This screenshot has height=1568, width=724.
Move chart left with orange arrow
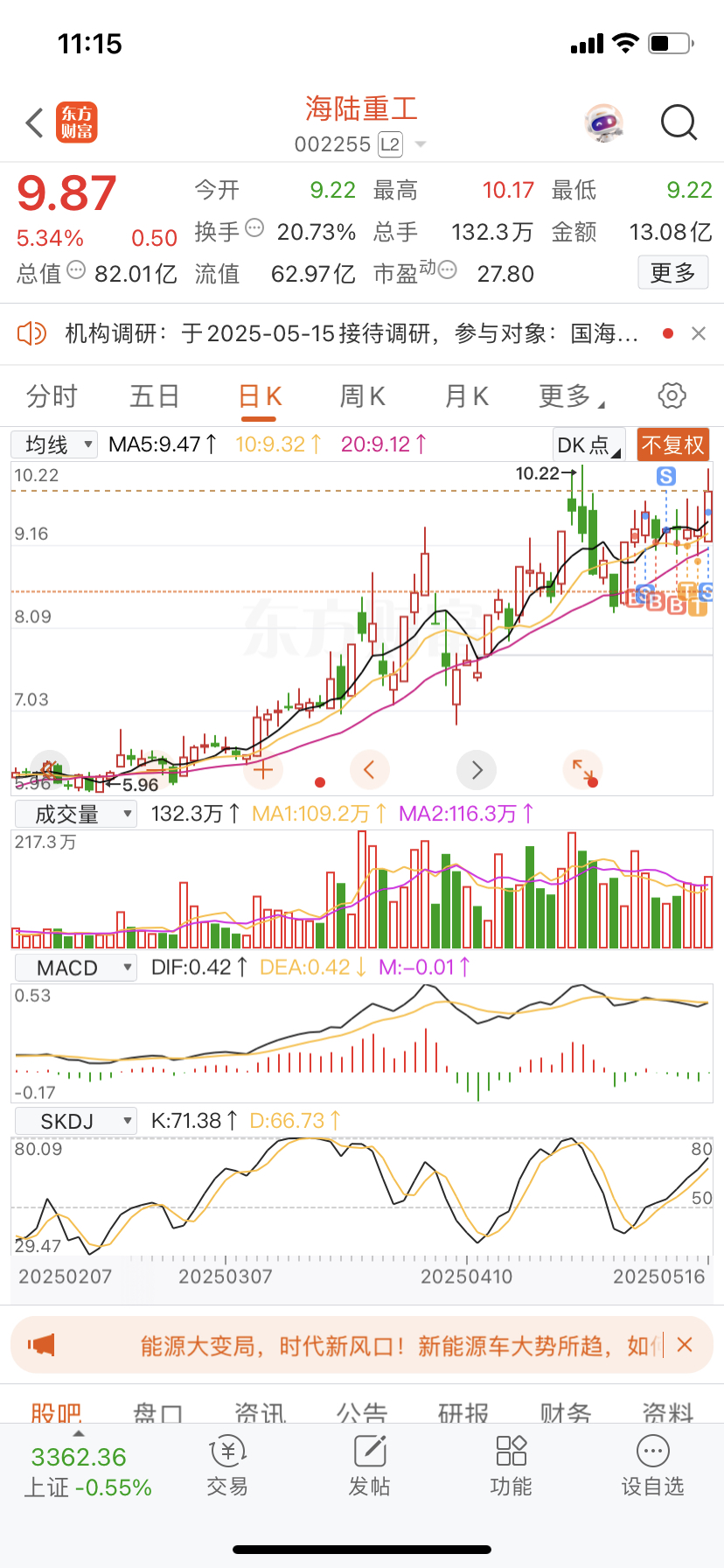coord(369,770)
